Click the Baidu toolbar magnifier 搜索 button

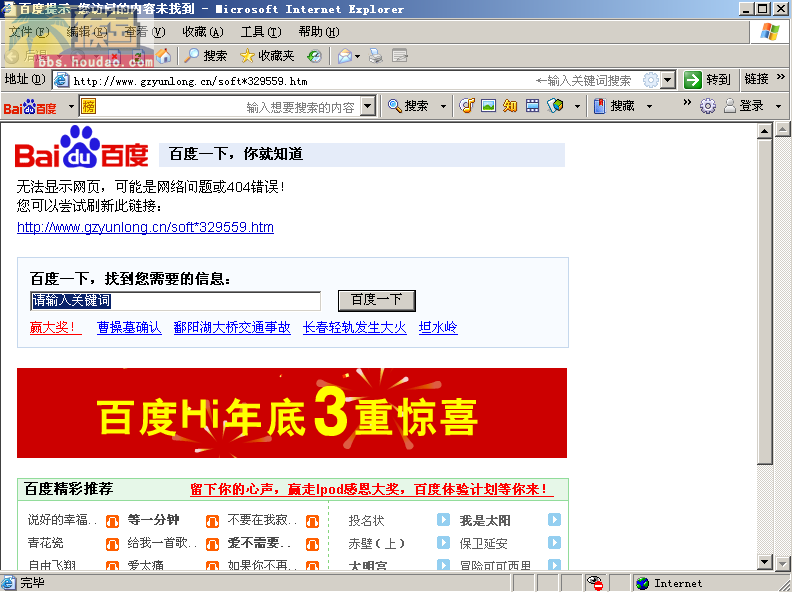click(x=408, y=106)
